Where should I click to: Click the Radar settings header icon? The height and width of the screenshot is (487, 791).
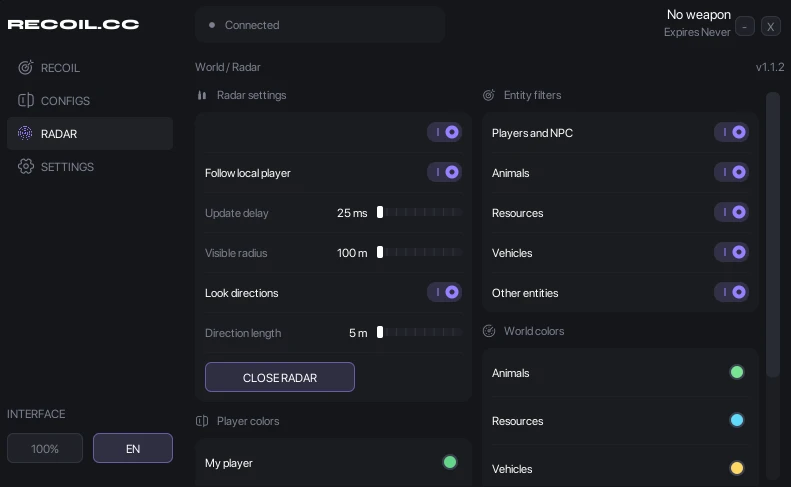pyautogui.click(x=202, y=95)
